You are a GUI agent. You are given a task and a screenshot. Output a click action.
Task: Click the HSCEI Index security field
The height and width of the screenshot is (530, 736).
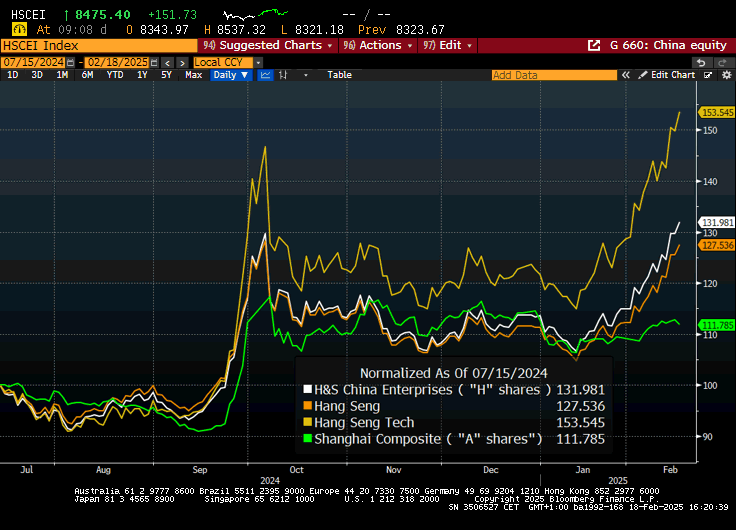[99, 46]
